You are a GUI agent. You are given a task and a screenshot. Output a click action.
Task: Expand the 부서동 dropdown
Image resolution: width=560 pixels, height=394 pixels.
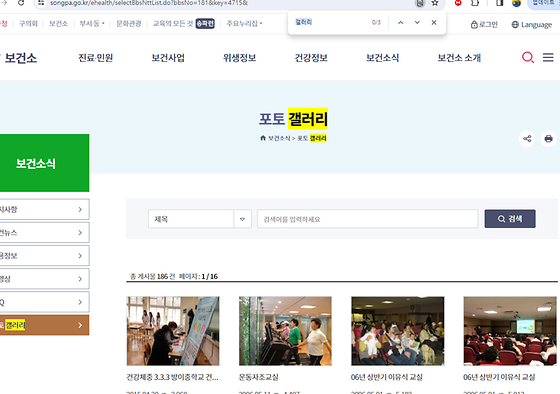click(x=92, y=24)
